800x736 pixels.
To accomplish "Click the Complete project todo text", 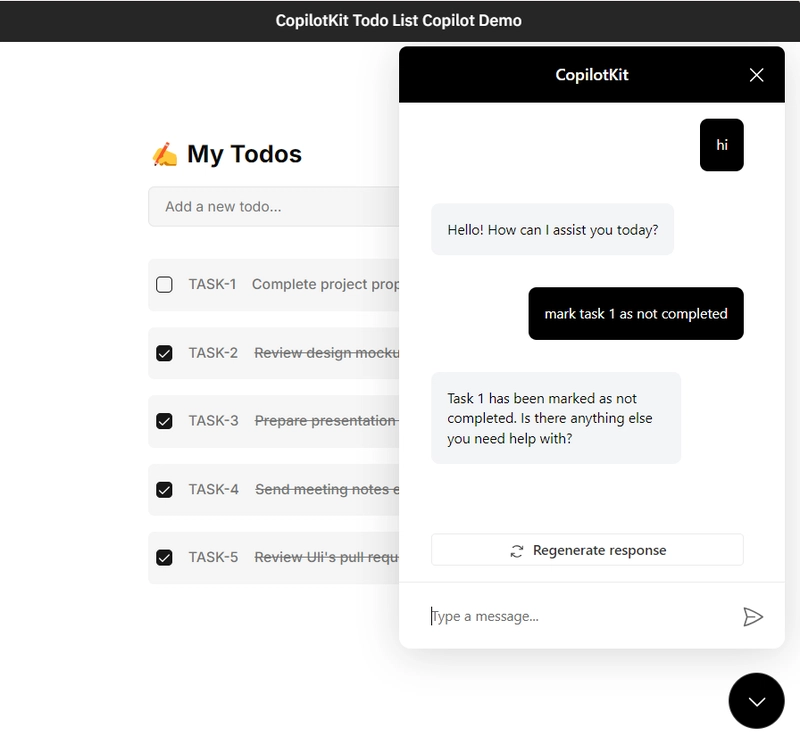I will click(x=325, y=285).
